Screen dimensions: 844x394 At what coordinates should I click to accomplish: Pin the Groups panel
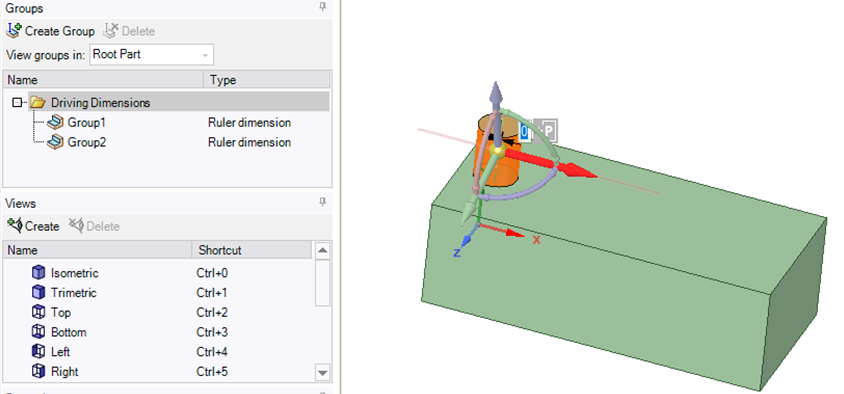pyautogui.click(x=322, y=8)
